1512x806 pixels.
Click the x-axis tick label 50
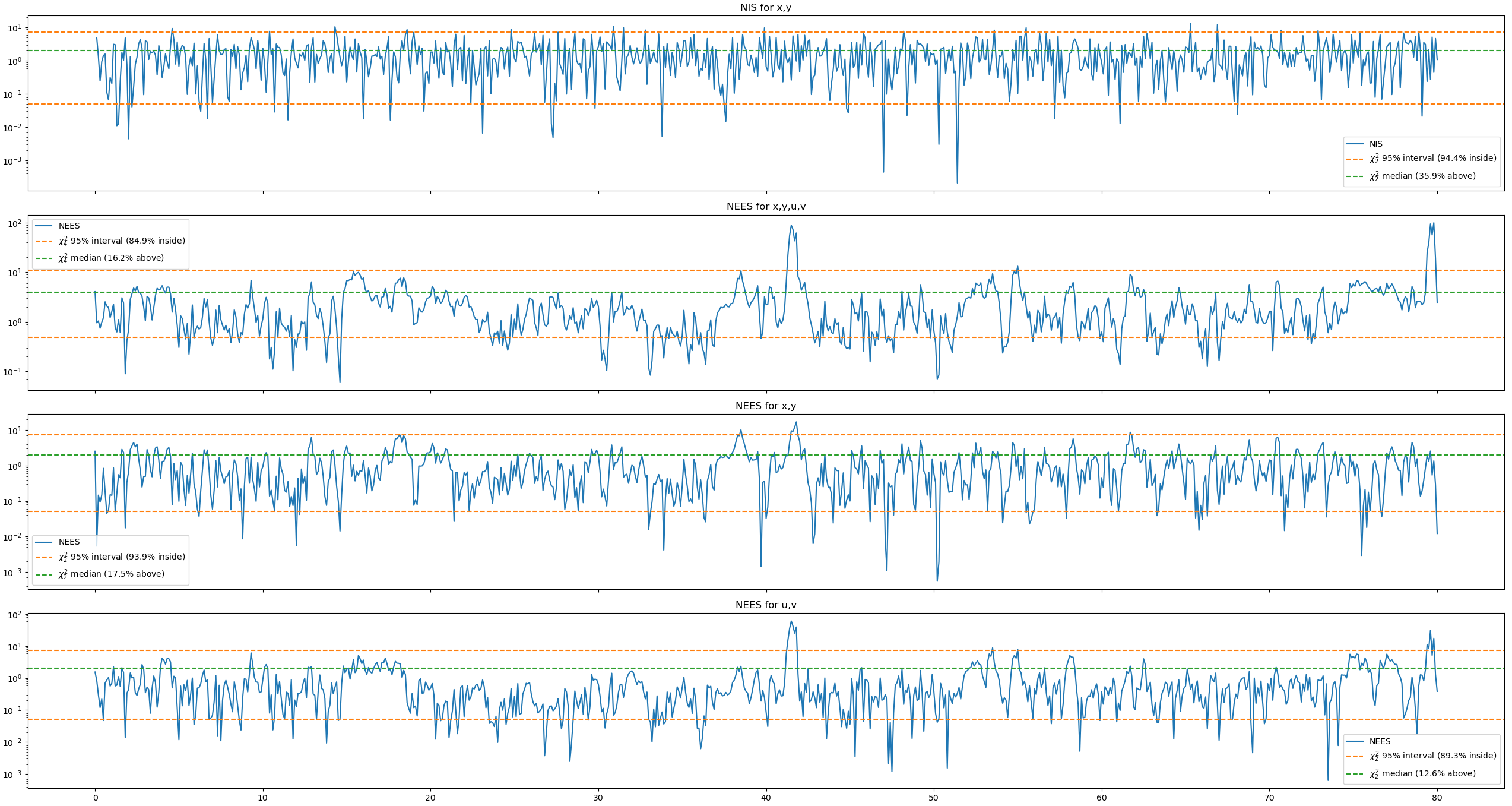tap(934, 798)
